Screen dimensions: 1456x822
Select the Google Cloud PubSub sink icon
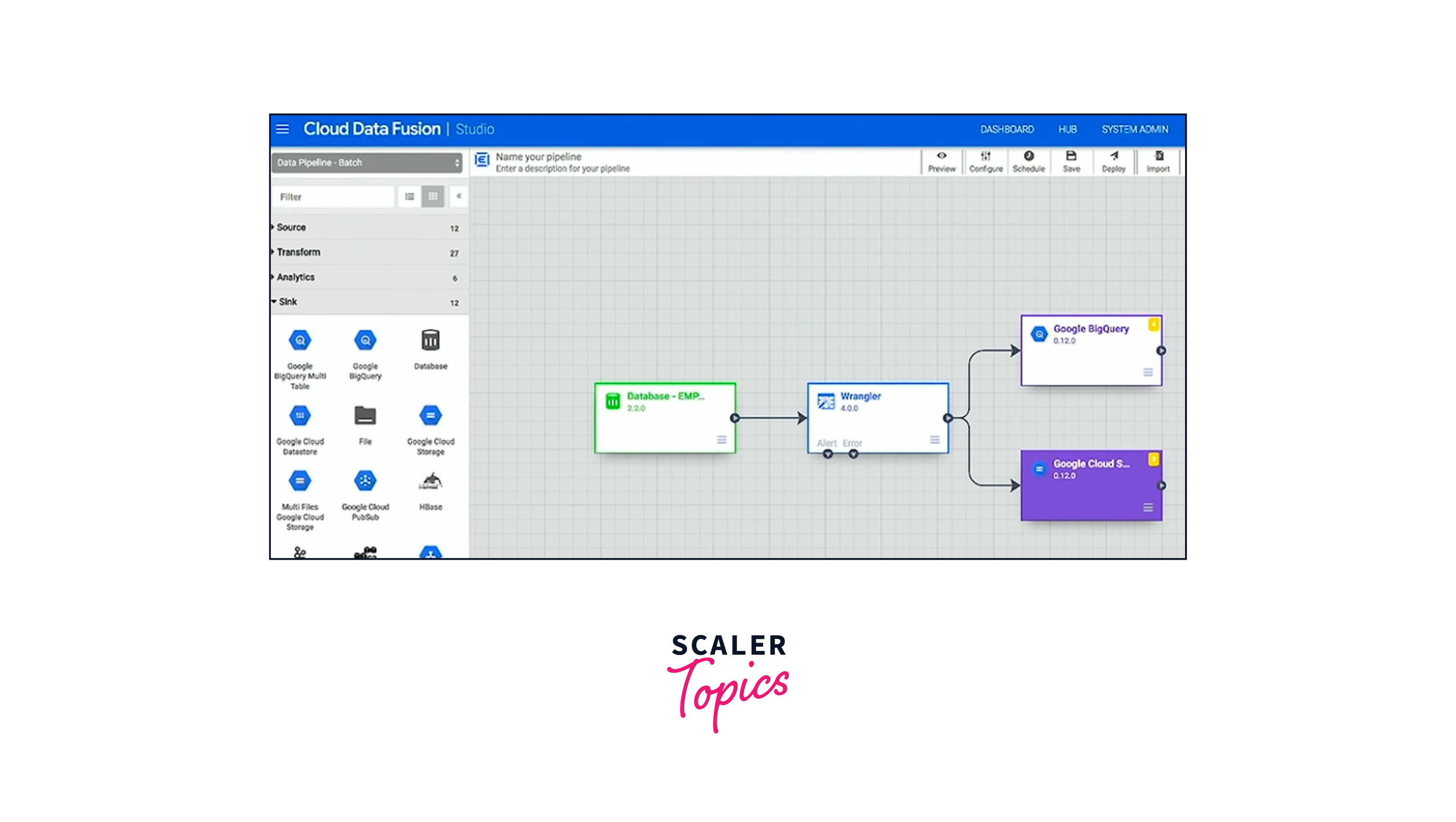(x=365, y=481)
